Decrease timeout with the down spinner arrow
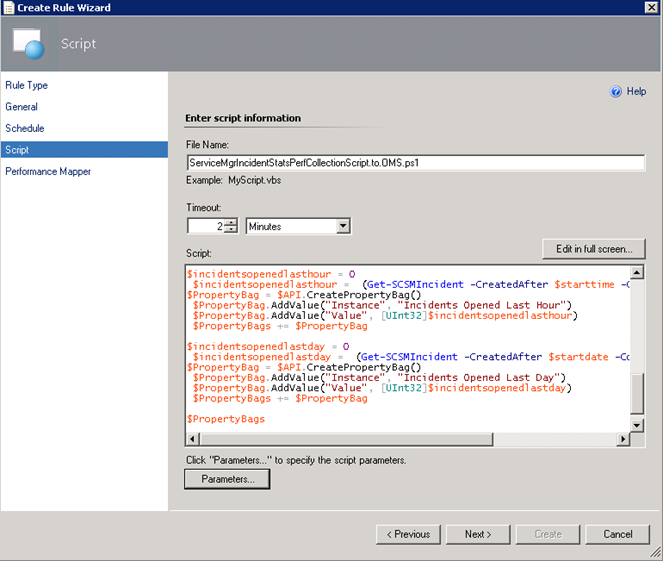Image resolution: width=663 pixels, height=561 pixels. (x=231, y=231)
